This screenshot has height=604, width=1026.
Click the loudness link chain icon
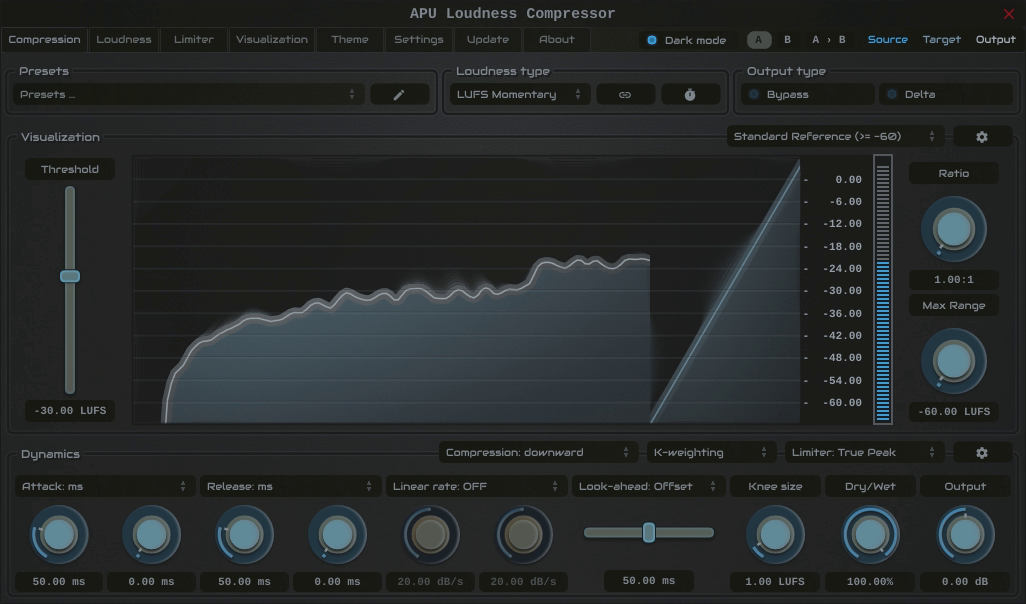coord(625,95)
